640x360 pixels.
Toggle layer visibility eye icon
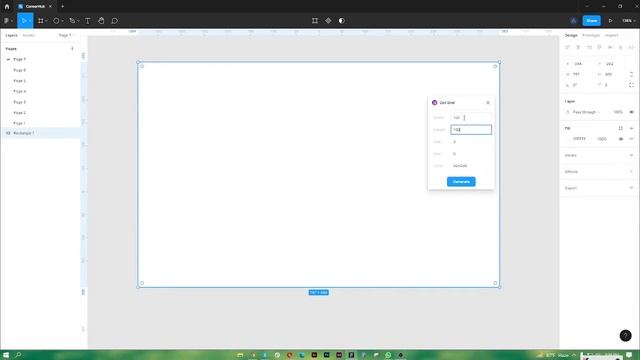(631, 112)
